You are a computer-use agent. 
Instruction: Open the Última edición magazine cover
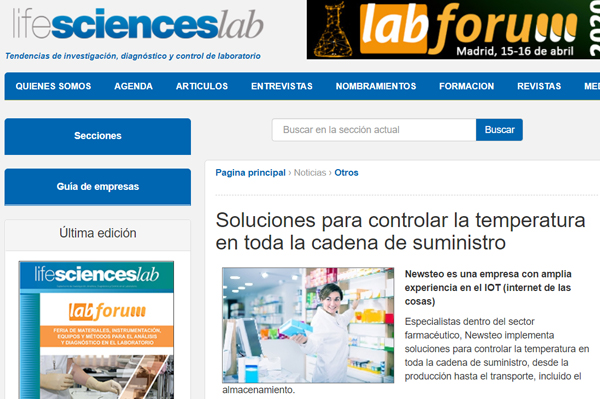(96, 330)
